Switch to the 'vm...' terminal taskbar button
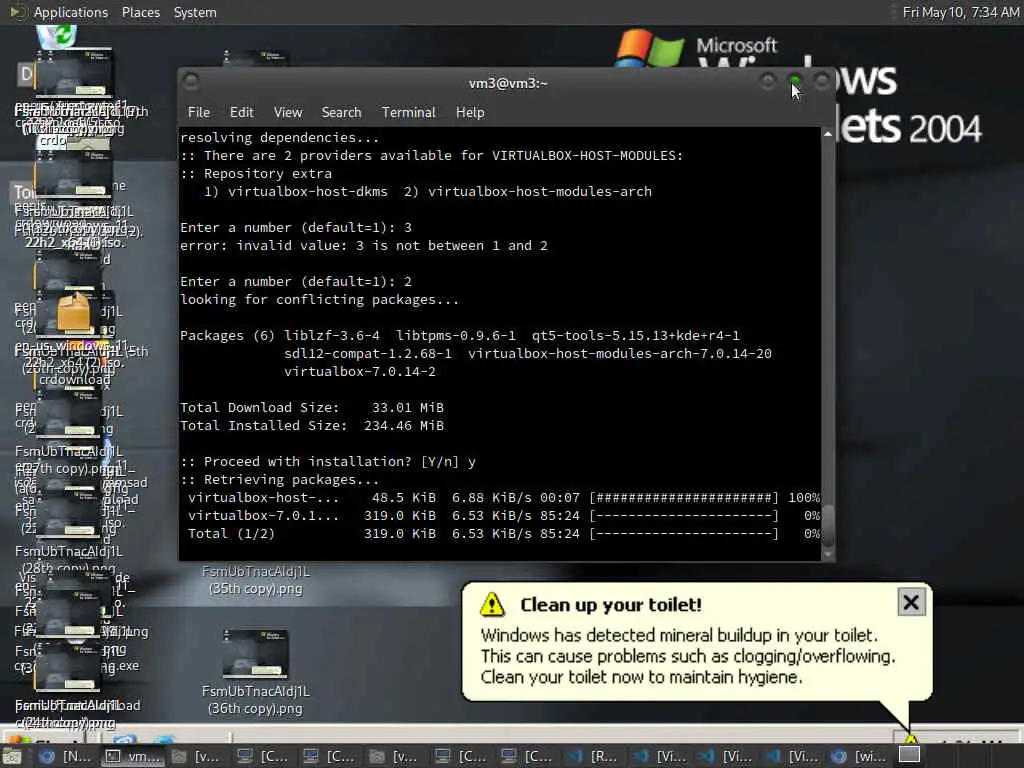Image resolution: width=1024 pixels, height=768 pixels. [133, 756]
